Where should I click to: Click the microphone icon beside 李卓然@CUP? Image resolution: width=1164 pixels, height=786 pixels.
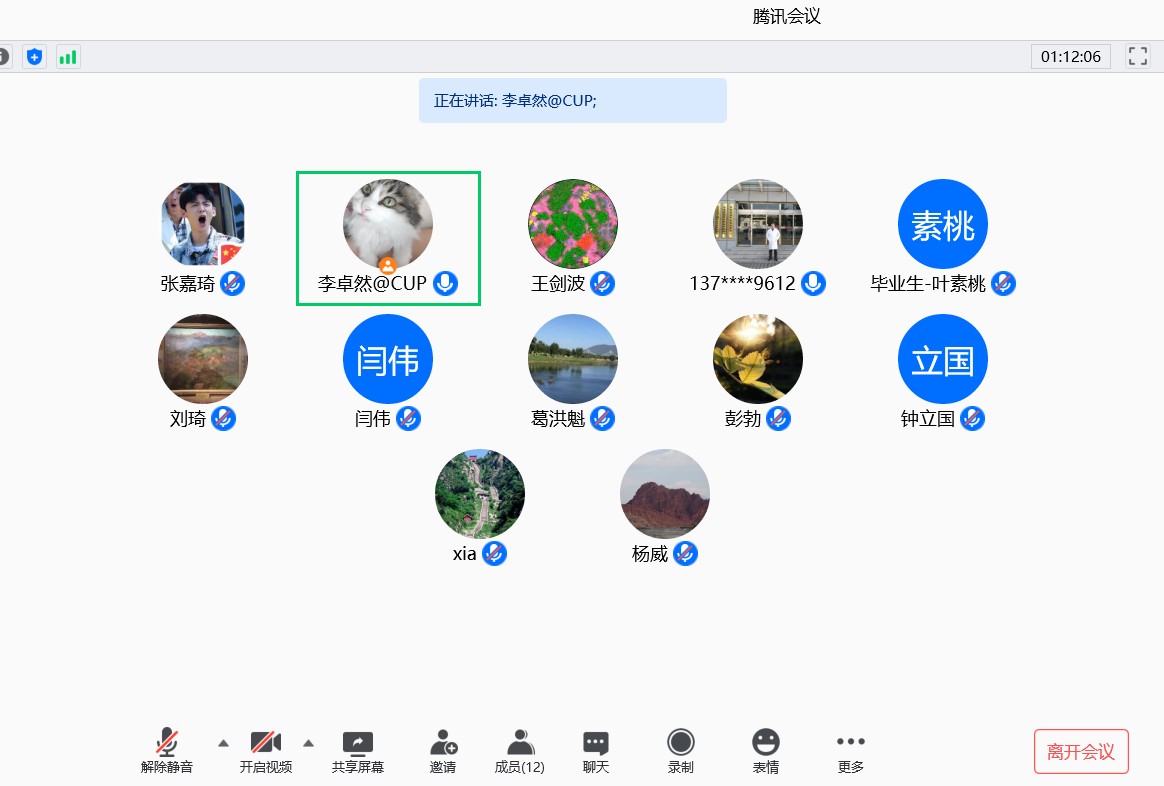coord(446,284)
